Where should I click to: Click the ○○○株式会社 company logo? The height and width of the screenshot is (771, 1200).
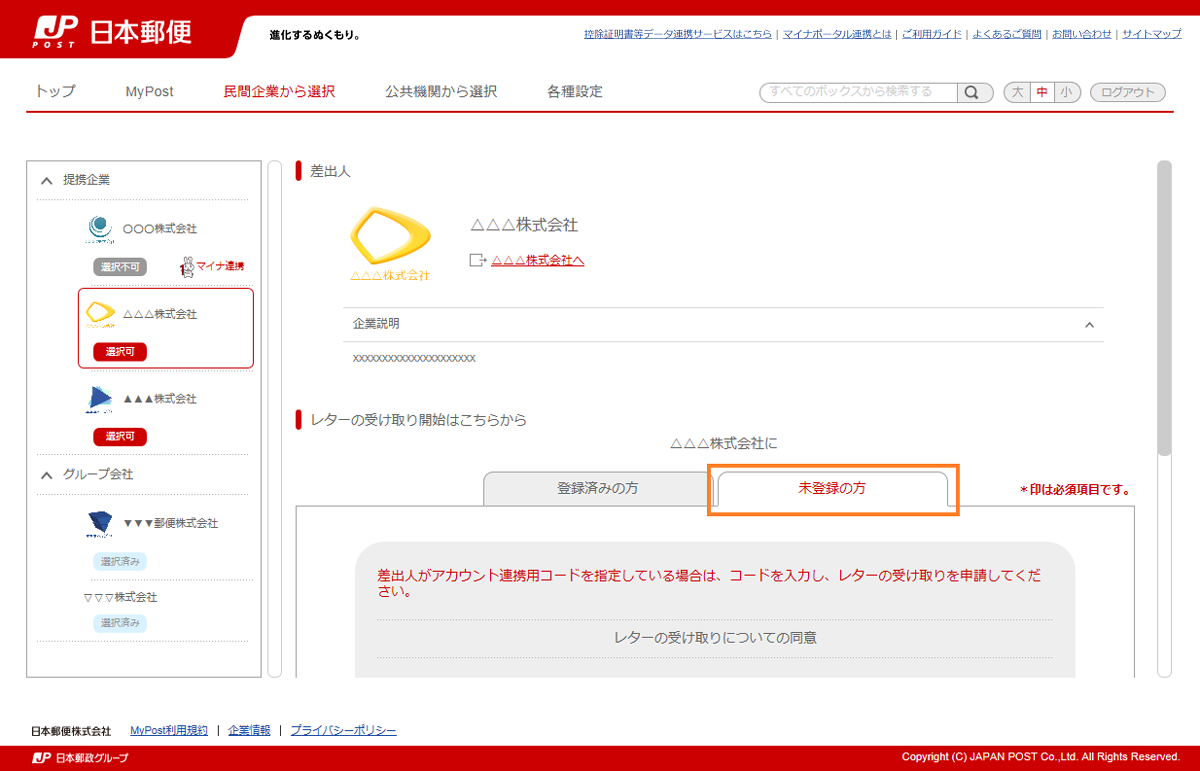pos(100,229)
